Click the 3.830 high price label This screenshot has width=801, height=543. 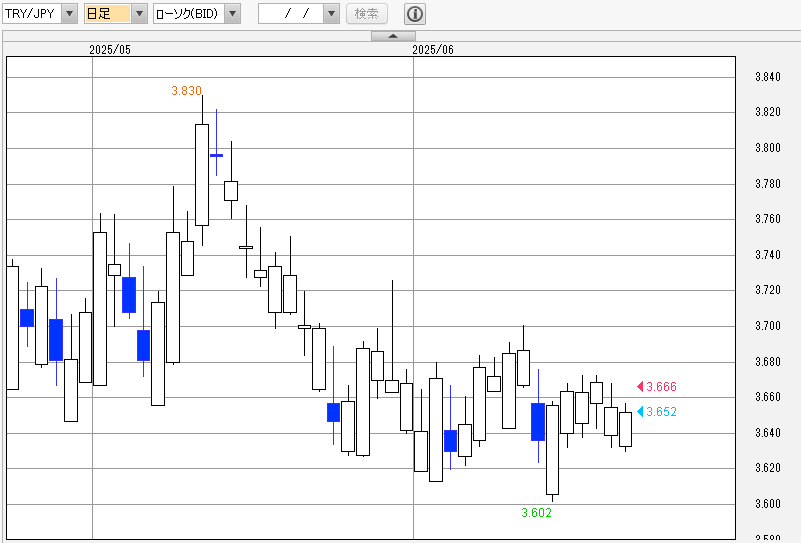click(186, 91)
